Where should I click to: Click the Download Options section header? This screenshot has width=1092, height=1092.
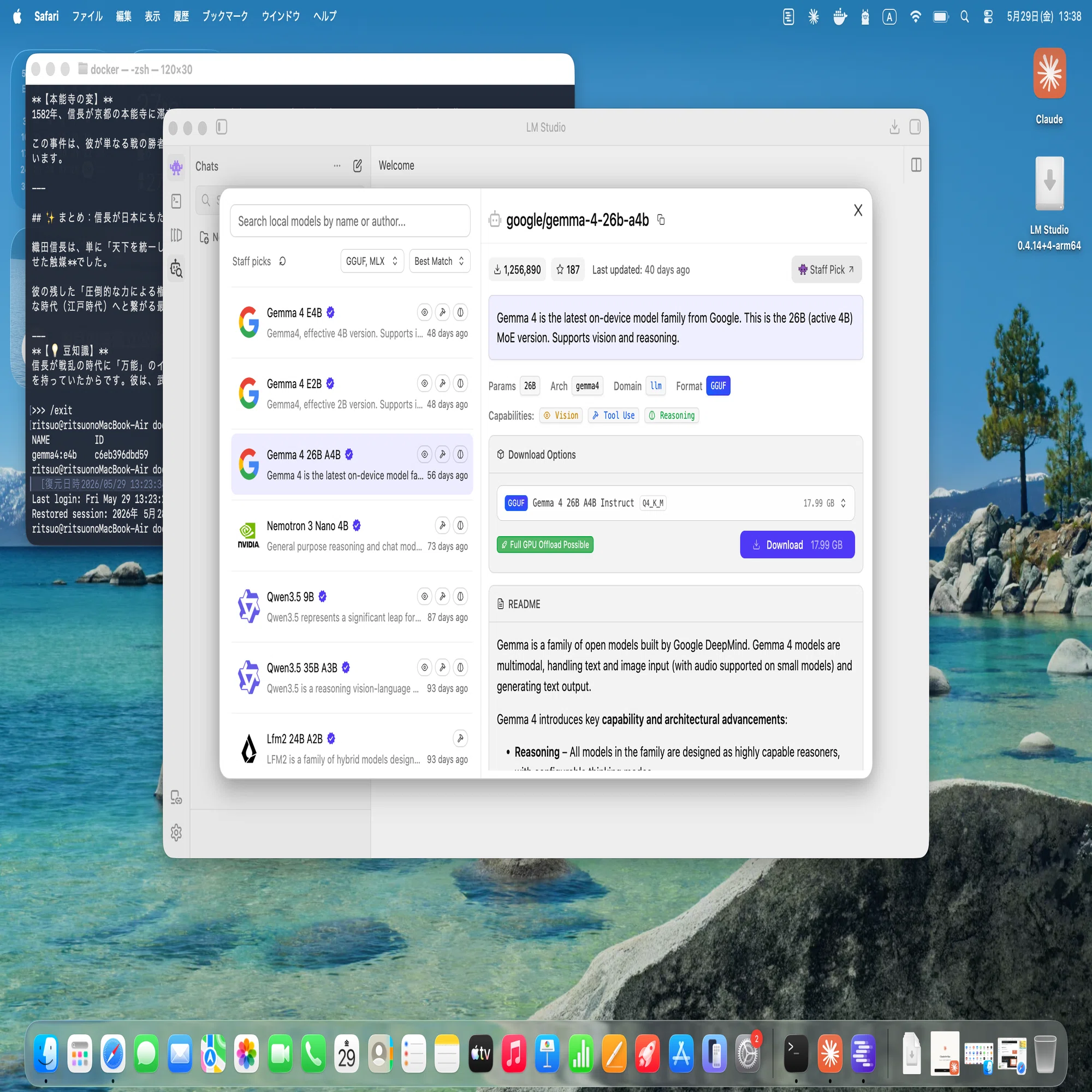click(675, 454)
